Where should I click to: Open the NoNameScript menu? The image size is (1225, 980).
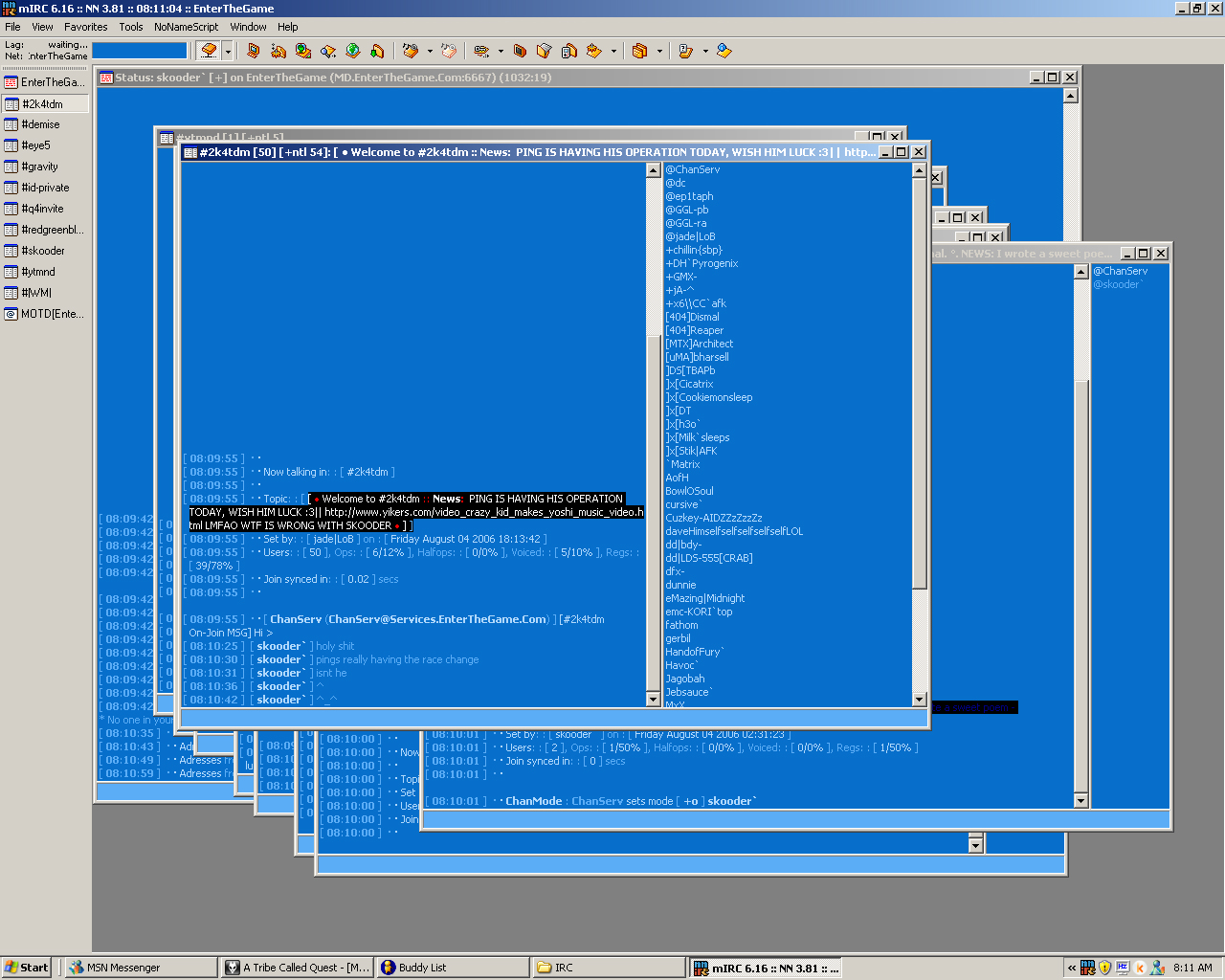click(x=186, y=27)
